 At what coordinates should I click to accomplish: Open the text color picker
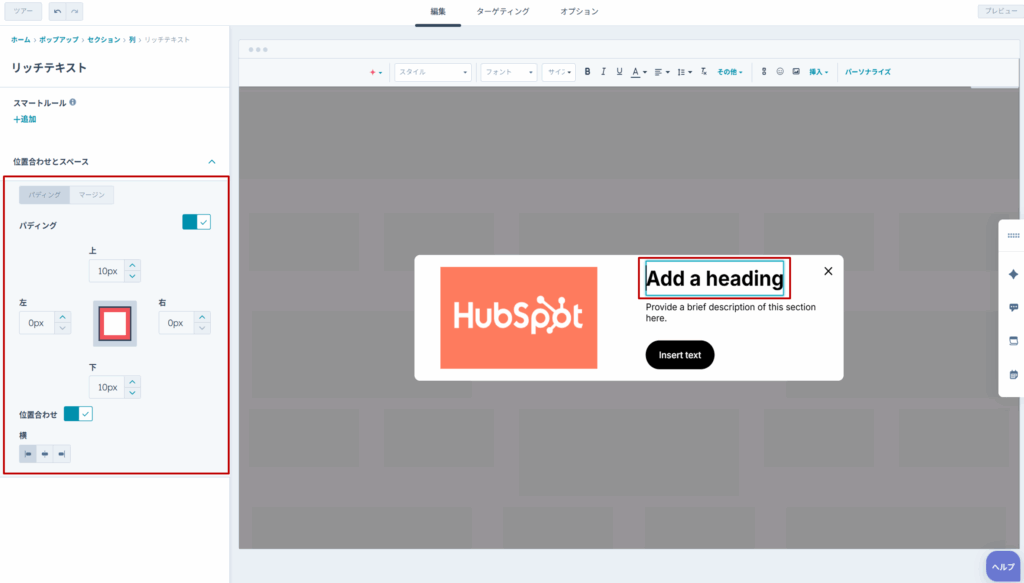tap(637, 72)
